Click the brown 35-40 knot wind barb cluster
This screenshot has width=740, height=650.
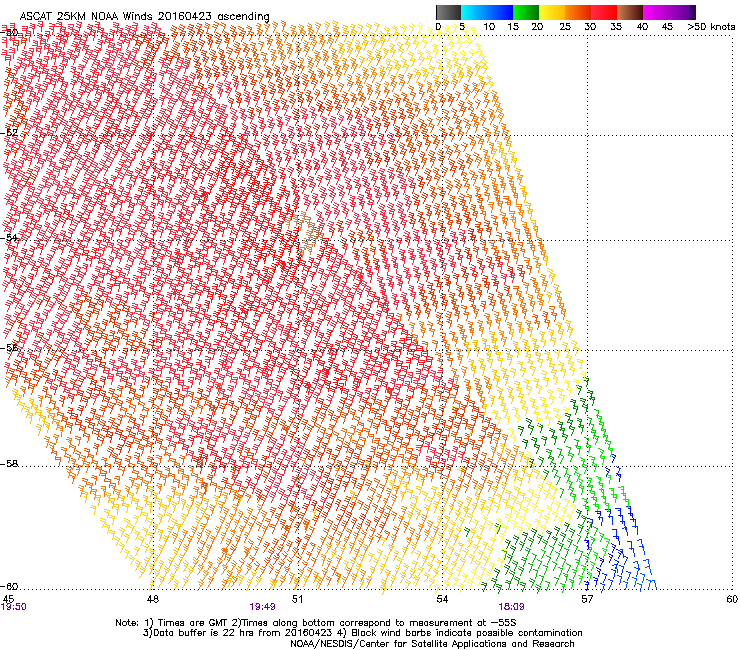coord(306,233)
